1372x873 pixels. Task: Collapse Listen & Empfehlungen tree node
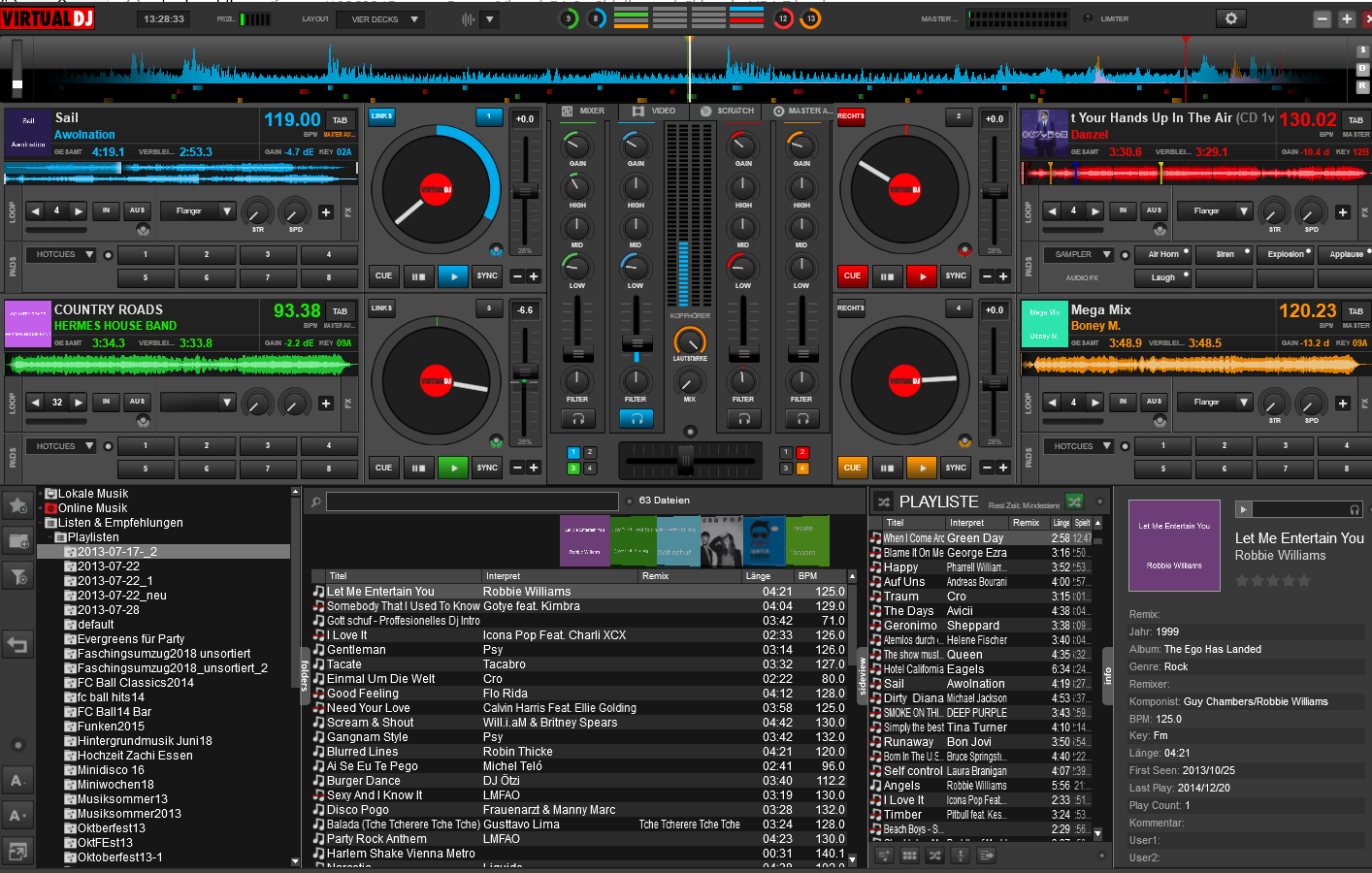[x=41, y=523]
